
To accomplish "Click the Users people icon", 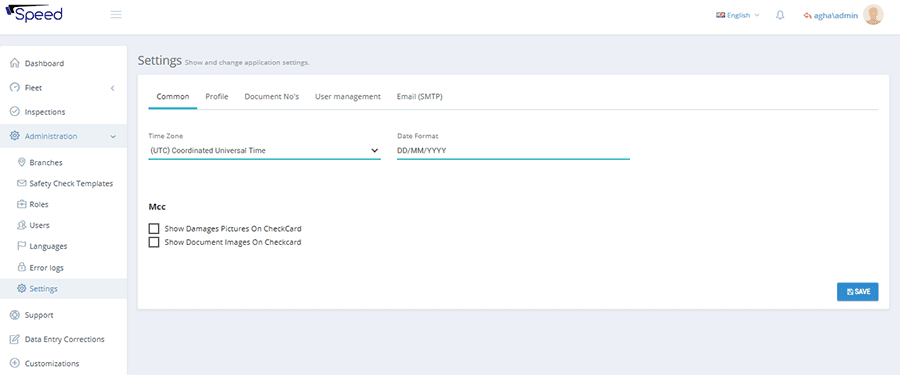I will pyautogui.click(x=22, y=225).
